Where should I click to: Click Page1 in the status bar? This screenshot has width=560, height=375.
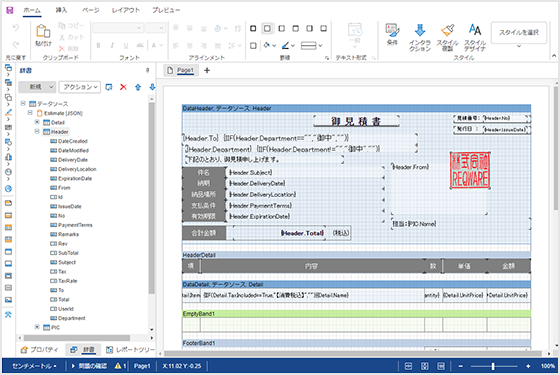(x=142, y=366)
